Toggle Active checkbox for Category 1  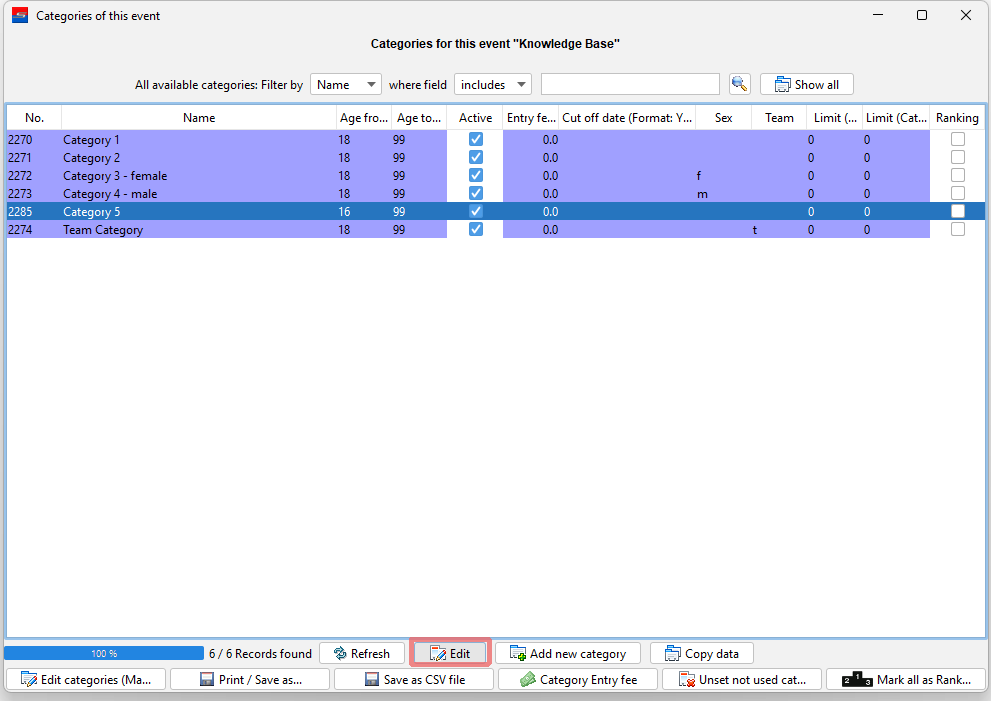[x=476, y=140]
